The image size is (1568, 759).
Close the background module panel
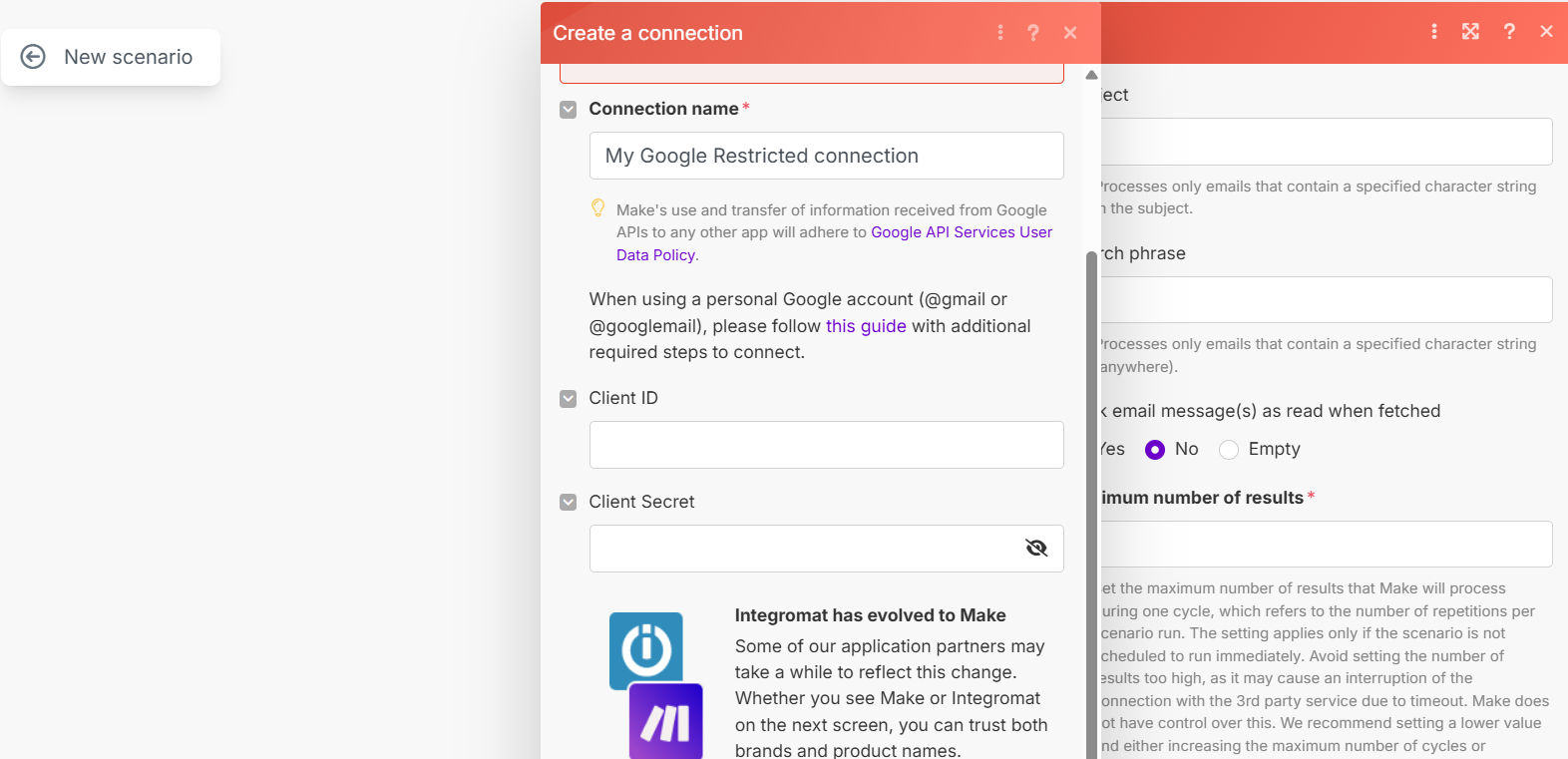1546,31
